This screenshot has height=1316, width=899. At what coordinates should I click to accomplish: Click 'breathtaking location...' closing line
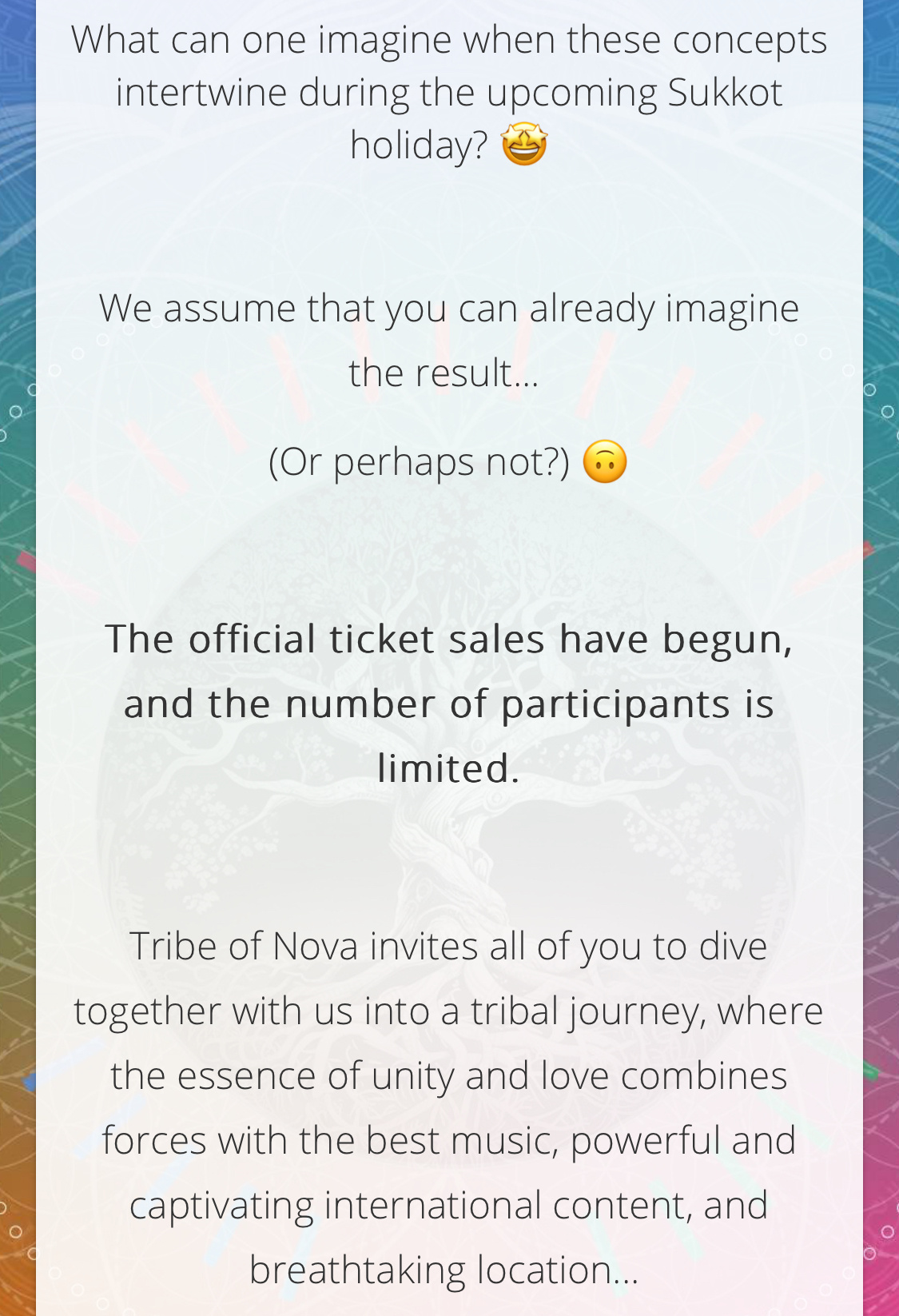[444, 1270]
